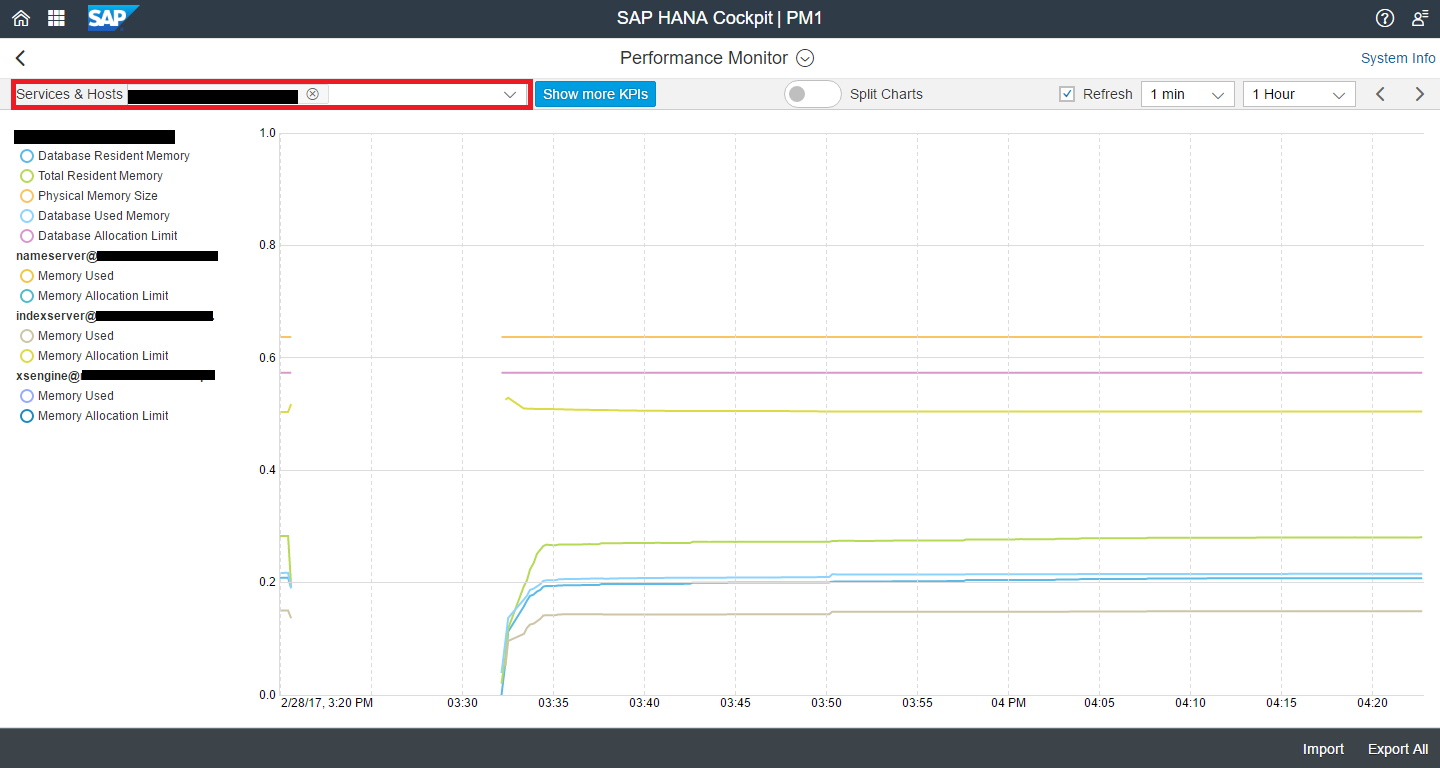Toggle nameserver Memory Allocation Limit legend circle
Viewport: 1440px width, 768px height.
click(x=27, y=296)
